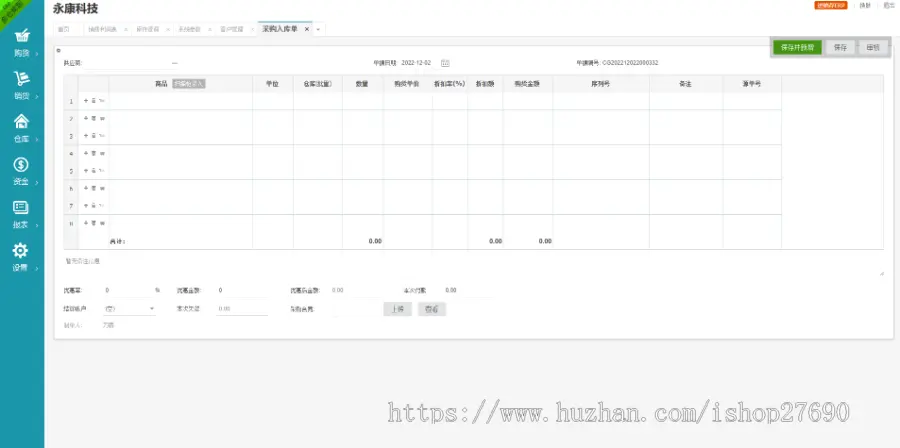Click the green 保存并新增 button
Viewport: 900px width, 448px height.
click(x=798, y=47)
